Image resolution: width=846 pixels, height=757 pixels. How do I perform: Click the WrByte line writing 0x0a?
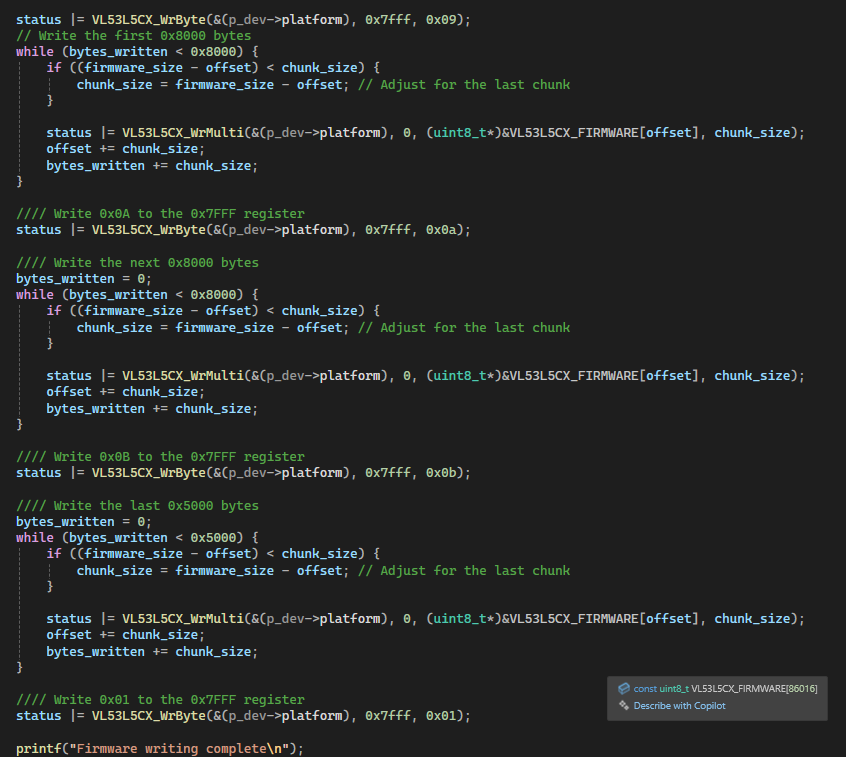pyautogui.click(x=243, y=230)
